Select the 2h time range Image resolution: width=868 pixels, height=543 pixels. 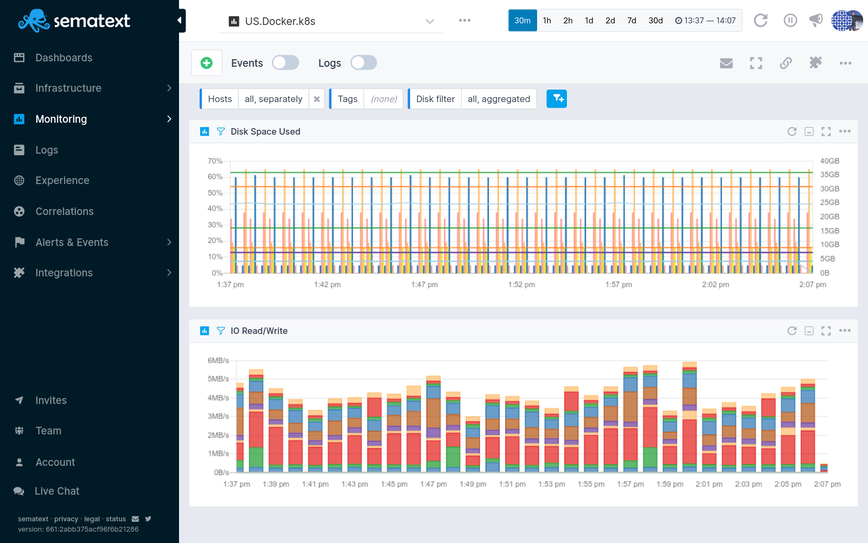coord(568,20)
